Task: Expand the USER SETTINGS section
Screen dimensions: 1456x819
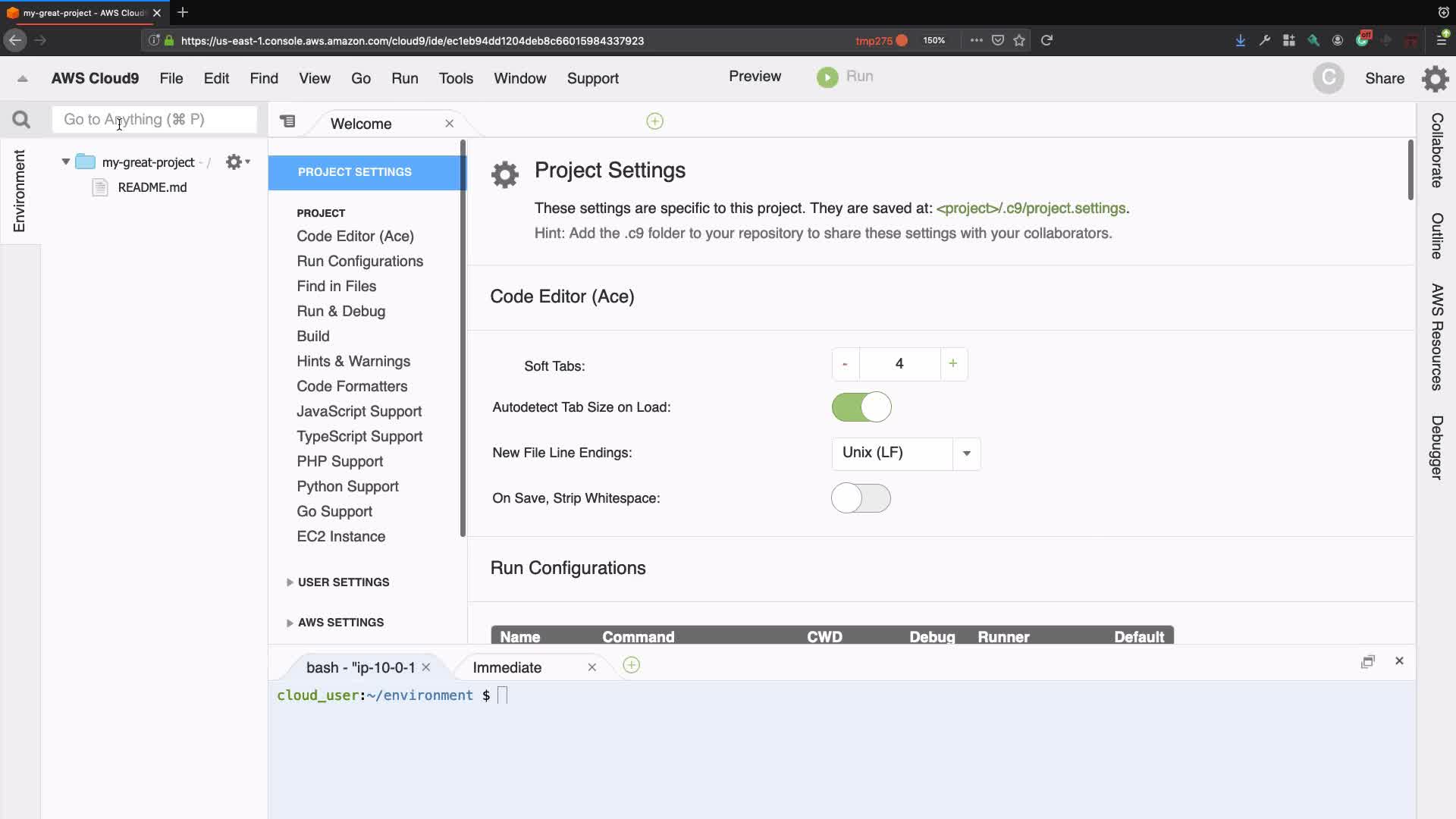Action: point(343,582)
